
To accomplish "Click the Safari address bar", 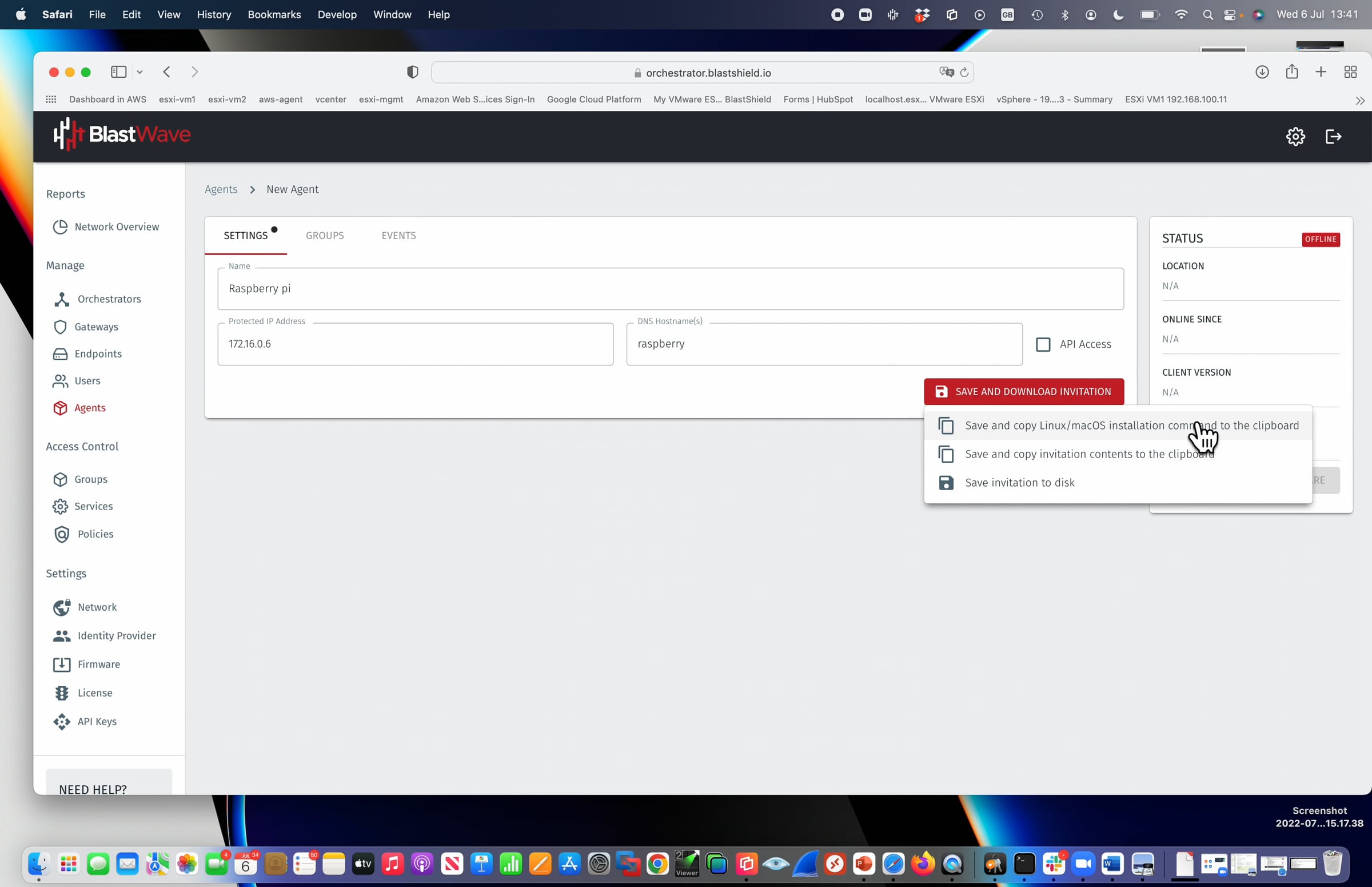I will 703,73.
